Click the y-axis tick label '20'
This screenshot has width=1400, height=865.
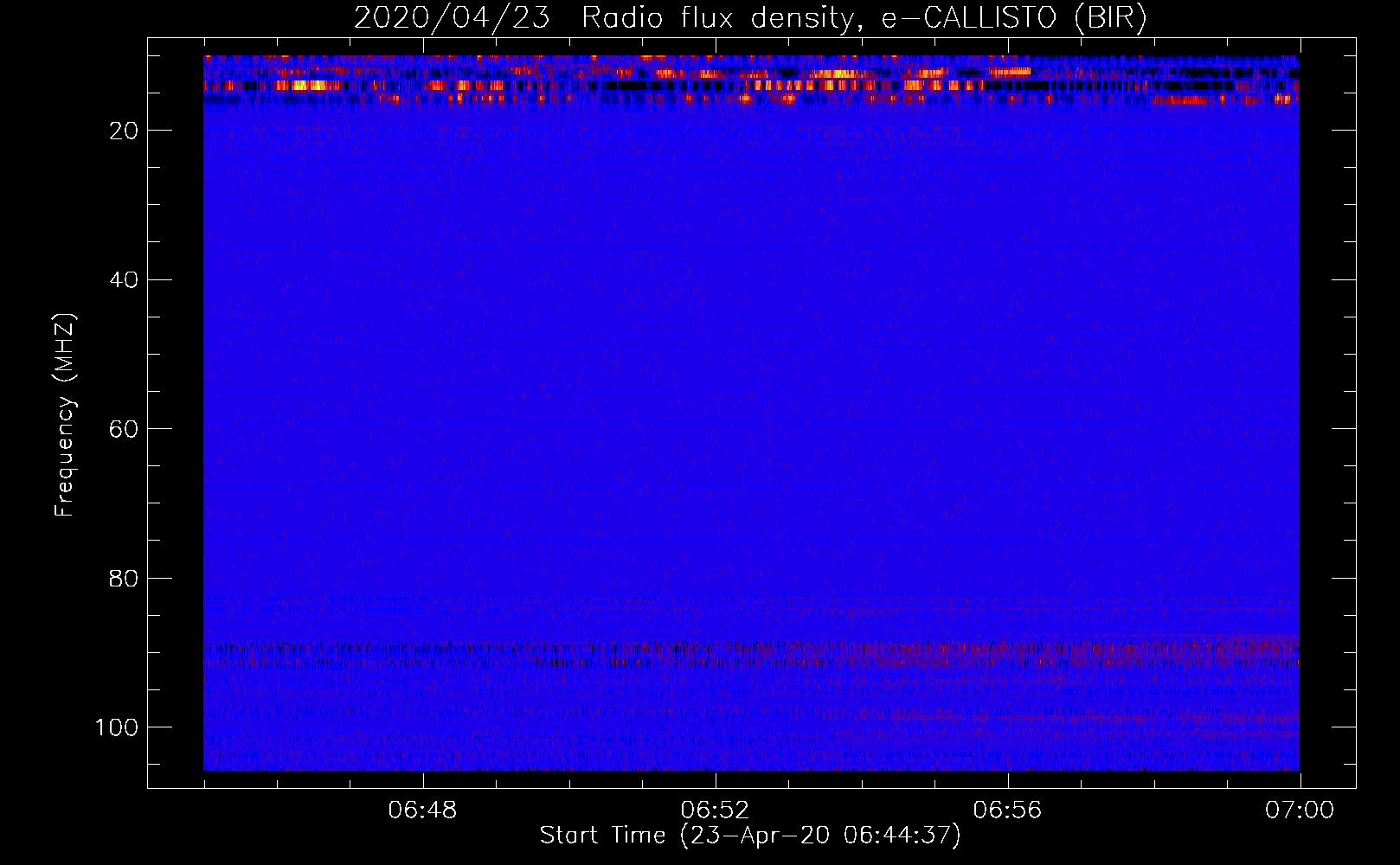pos(124,131)
